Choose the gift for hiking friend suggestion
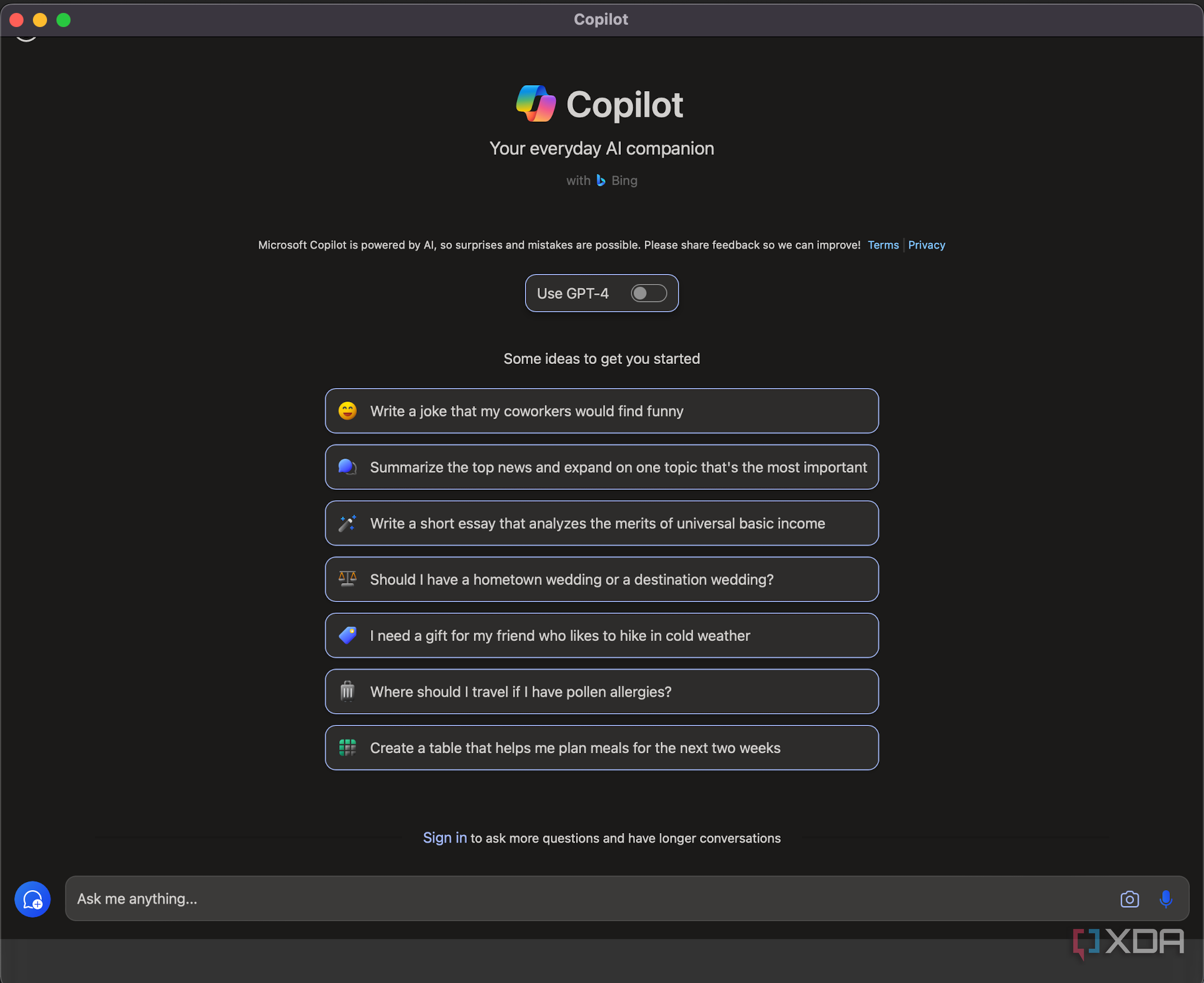The width and height of the screenshot is (1204, 983). (x=560, y=636)
